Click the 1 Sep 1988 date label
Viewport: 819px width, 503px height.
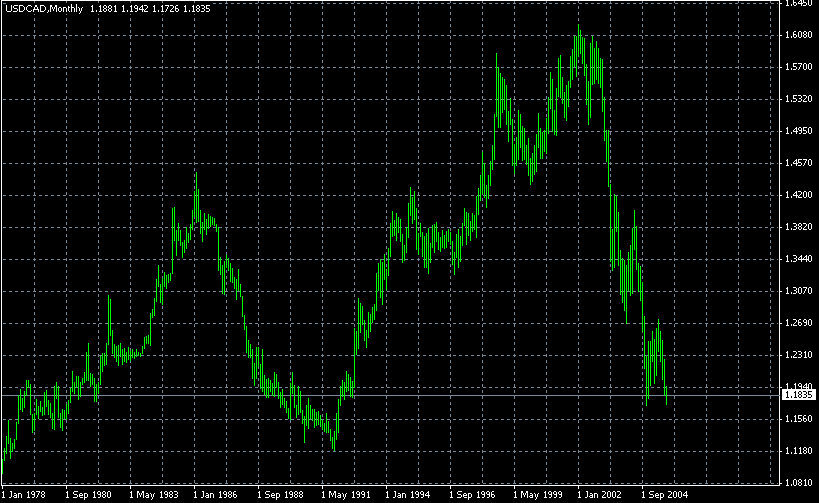pos(280,495)
